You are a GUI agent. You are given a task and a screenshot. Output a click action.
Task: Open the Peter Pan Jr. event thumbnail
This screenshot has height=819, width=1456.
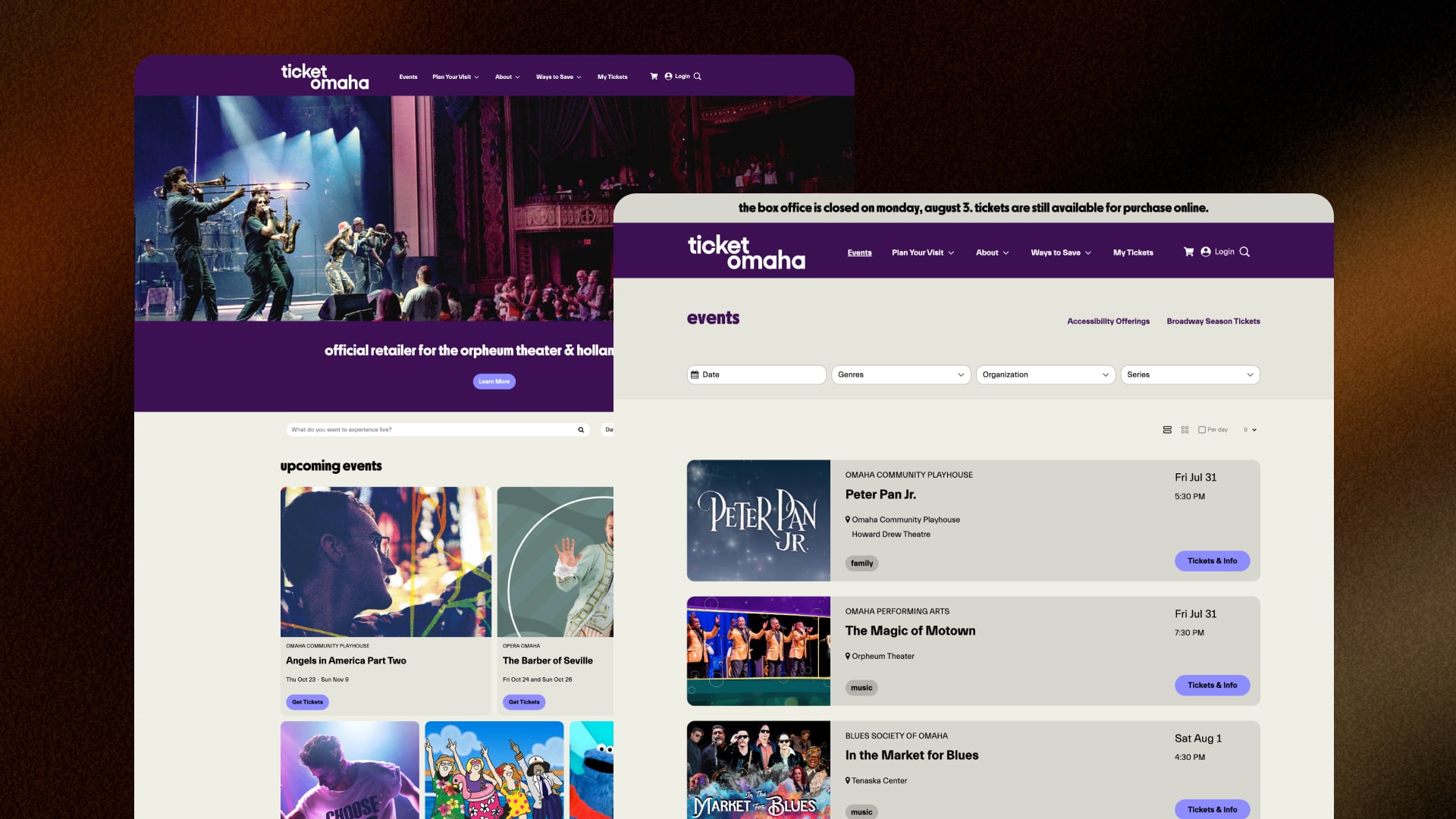(758, 521)
